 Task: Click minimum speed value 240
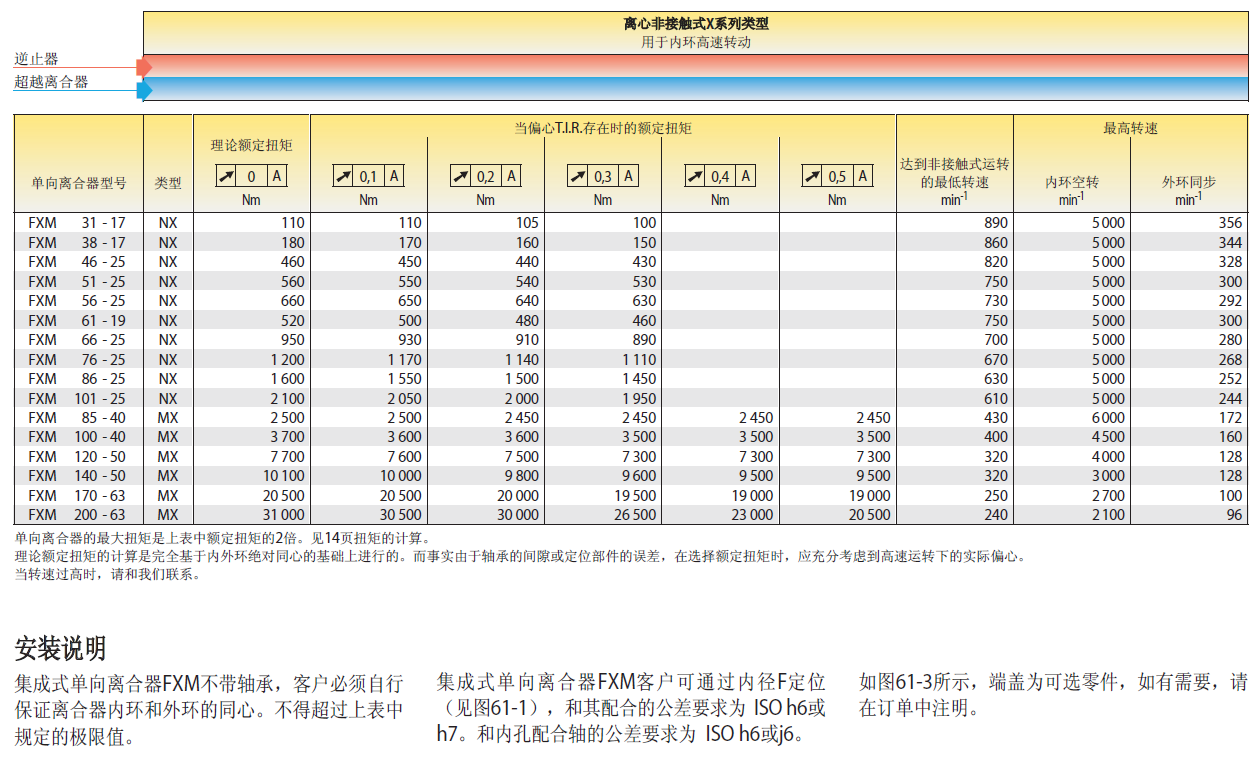coord(996,515)
